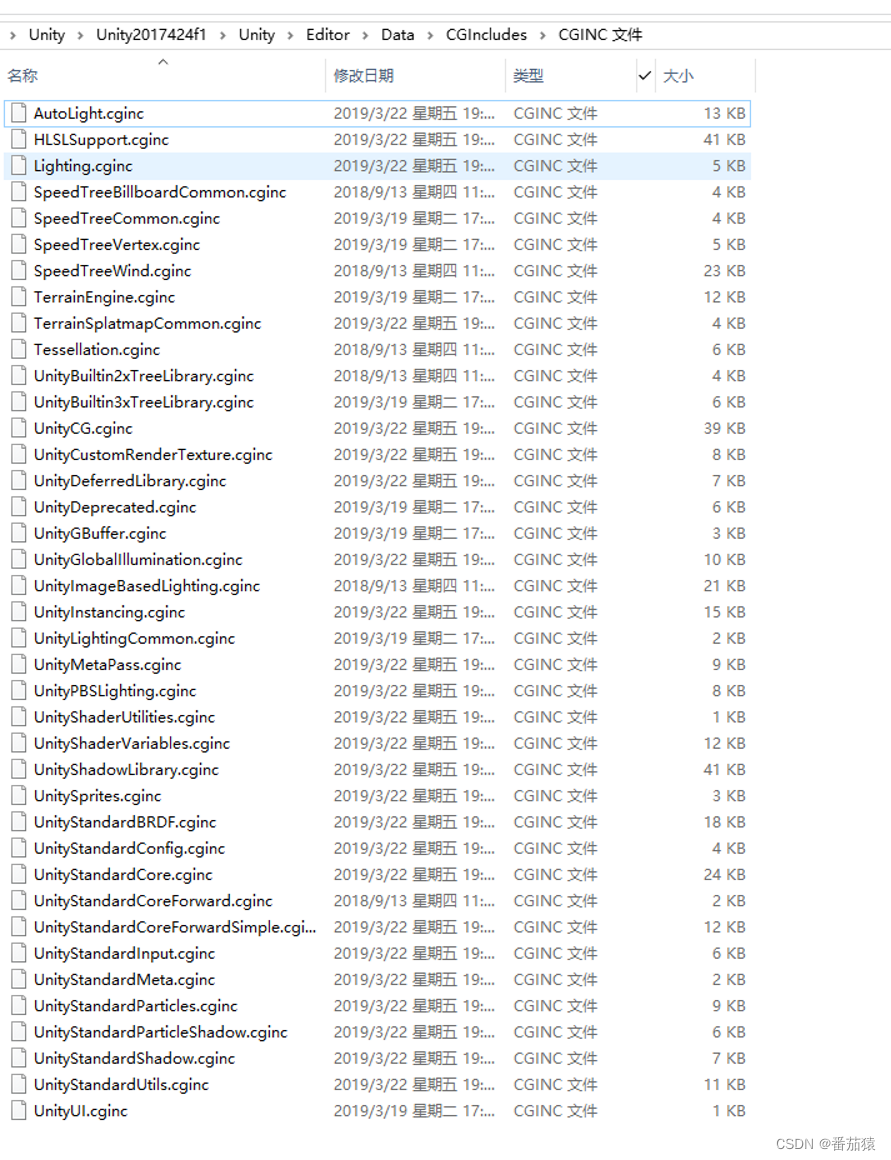Click the sort arrow above 名称 column
This screenshot has width=891, height=1160.
click(163, 61)
